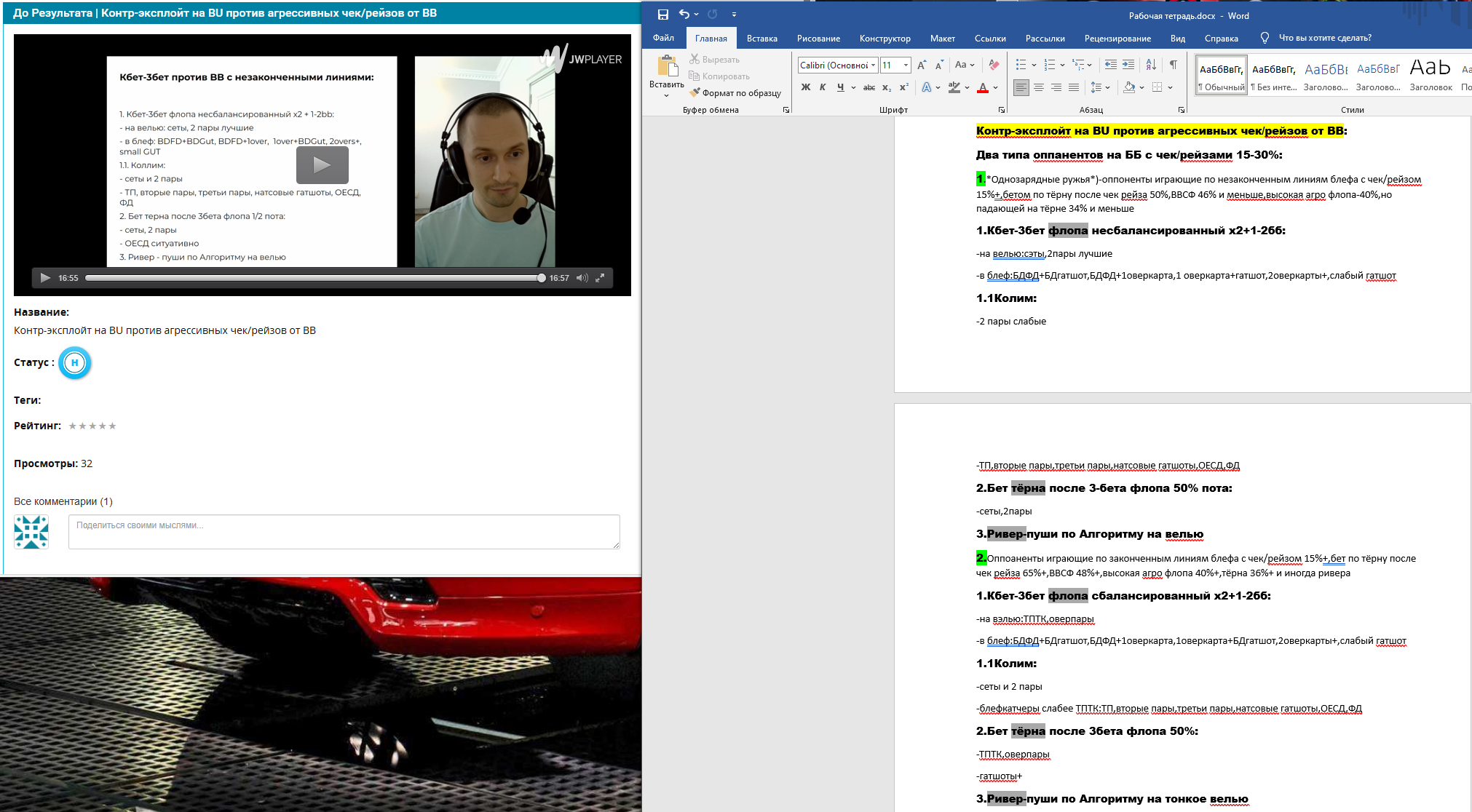Toggle bold Ж formatting

point(806,87)
